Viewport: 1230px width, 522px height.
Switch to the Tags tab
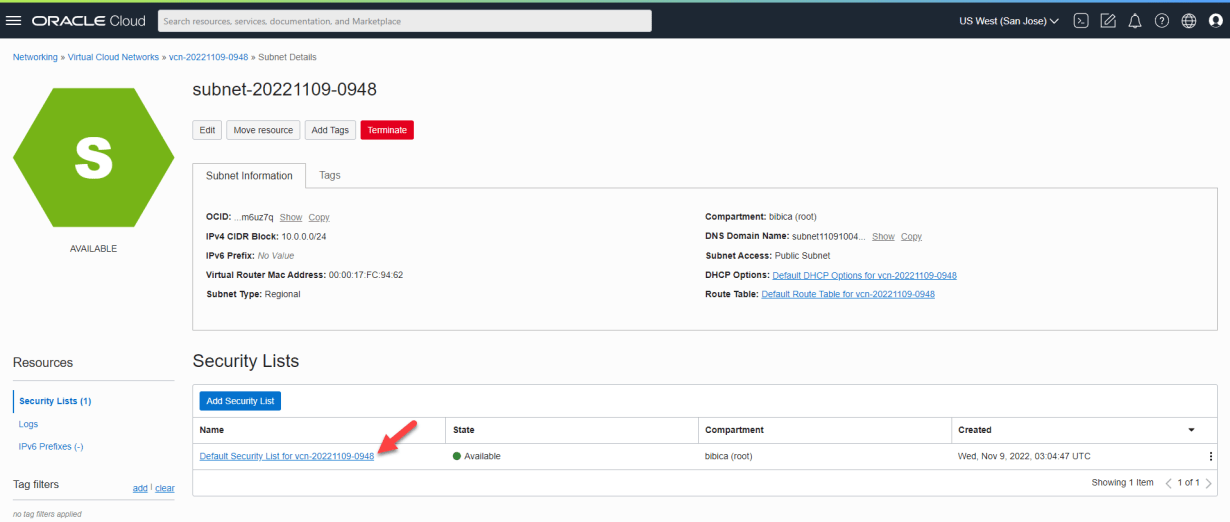point(330,175)
